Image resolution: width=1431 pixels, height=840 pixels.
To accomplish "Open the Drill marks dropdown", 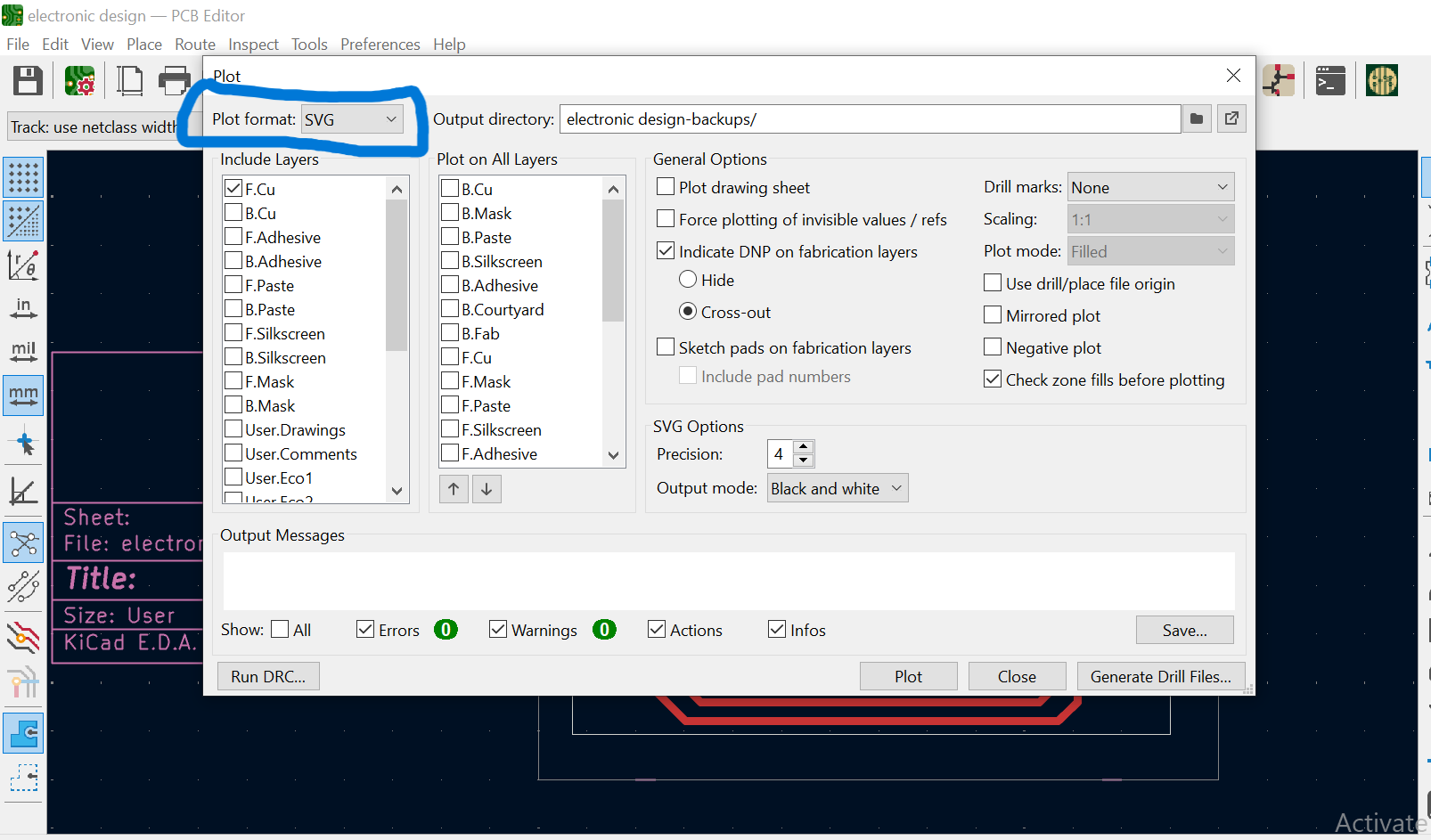I will (1150, 187).
